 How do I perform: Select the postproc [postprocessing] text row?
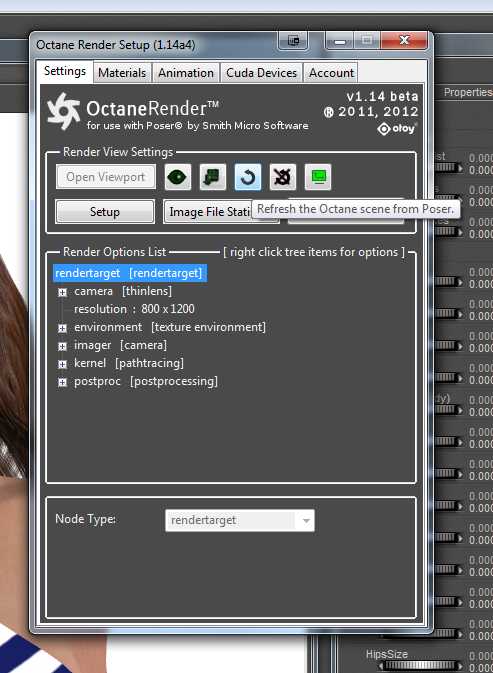point(146,381)
